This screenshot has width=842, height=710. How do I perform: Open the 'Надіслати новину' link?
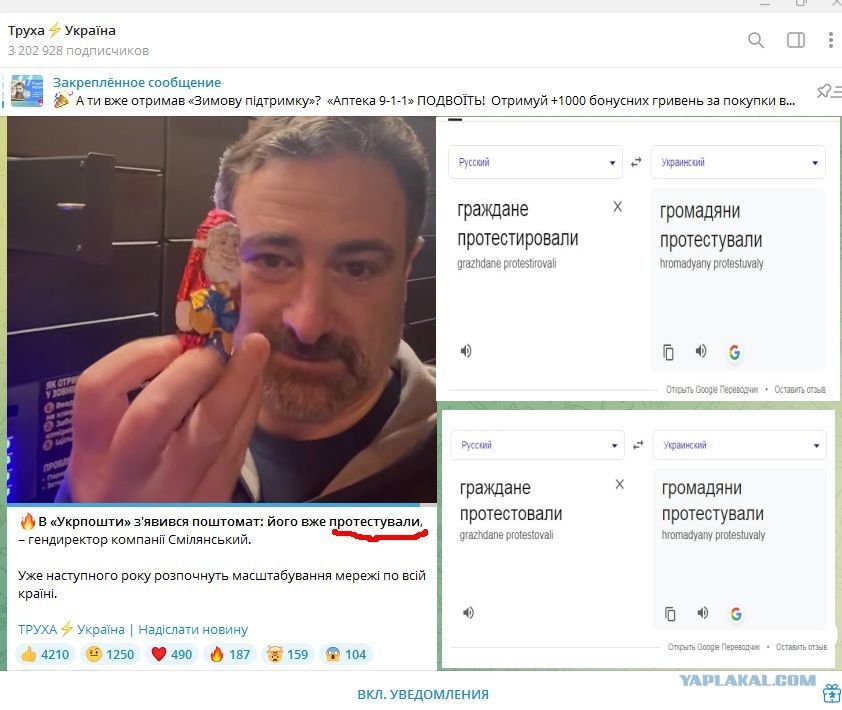coord(193,629)
